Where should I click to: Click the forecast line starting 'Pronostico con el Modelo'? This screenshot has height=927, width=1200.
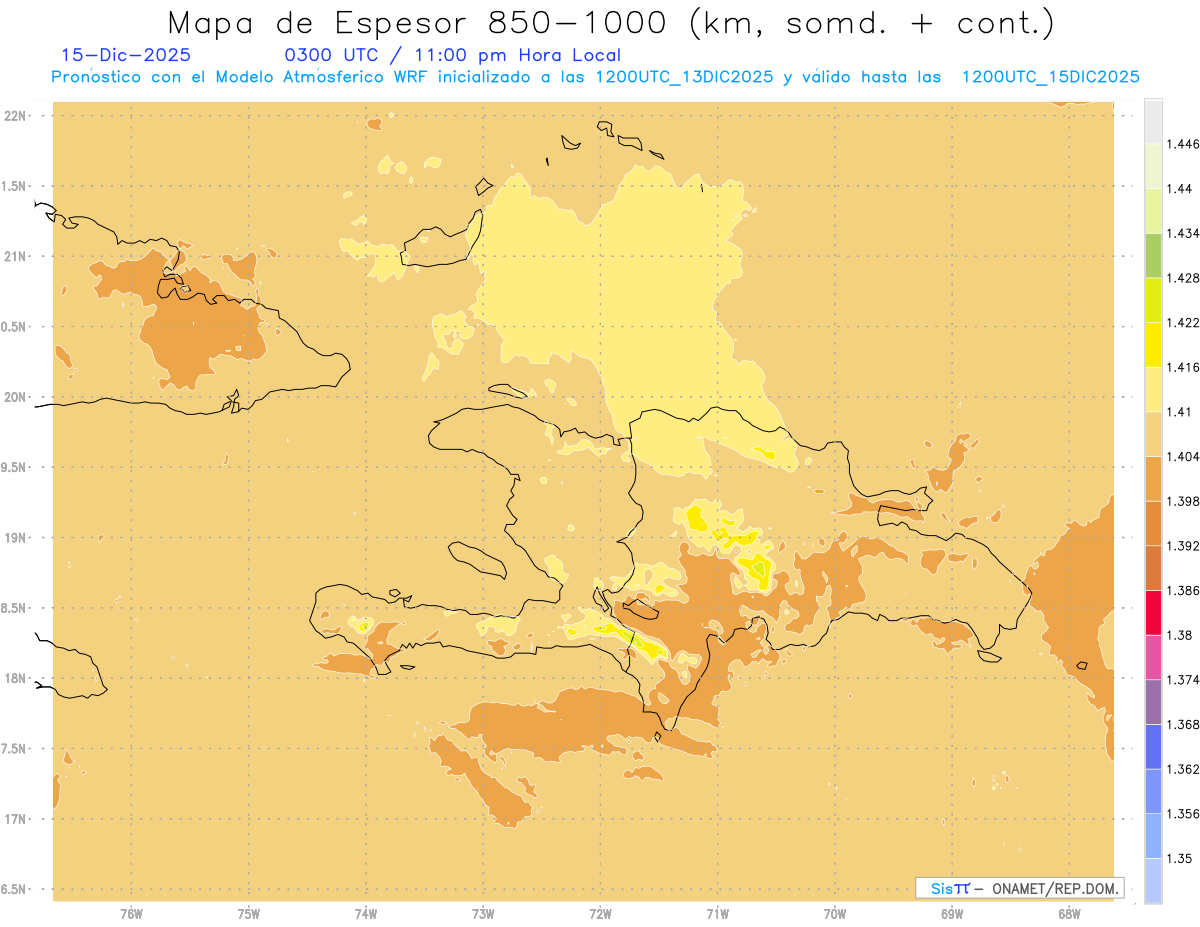point(595,77)
